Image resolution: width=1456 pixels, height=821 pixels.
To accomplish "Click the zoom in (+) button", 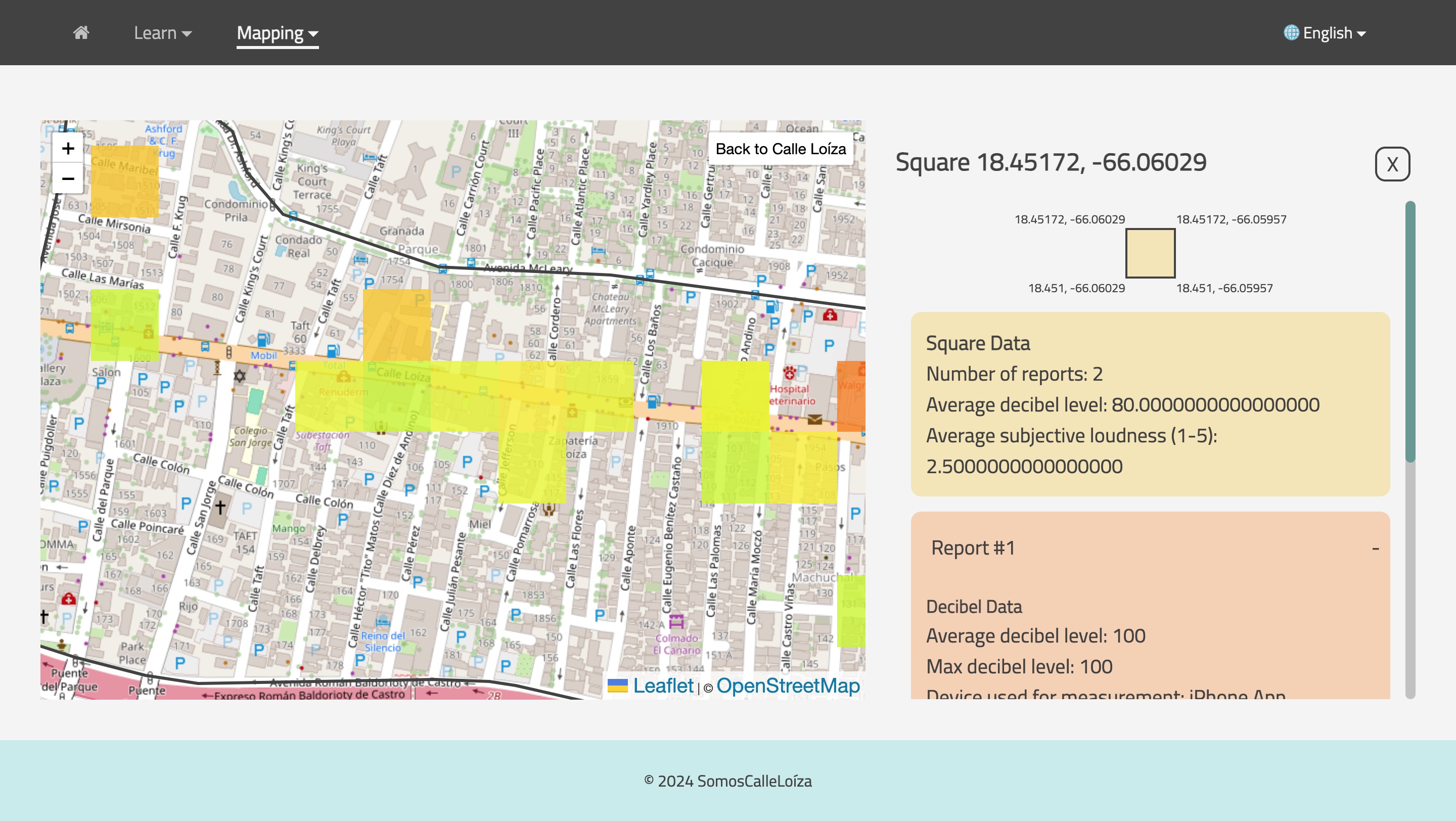I will [x=67, y=147].
